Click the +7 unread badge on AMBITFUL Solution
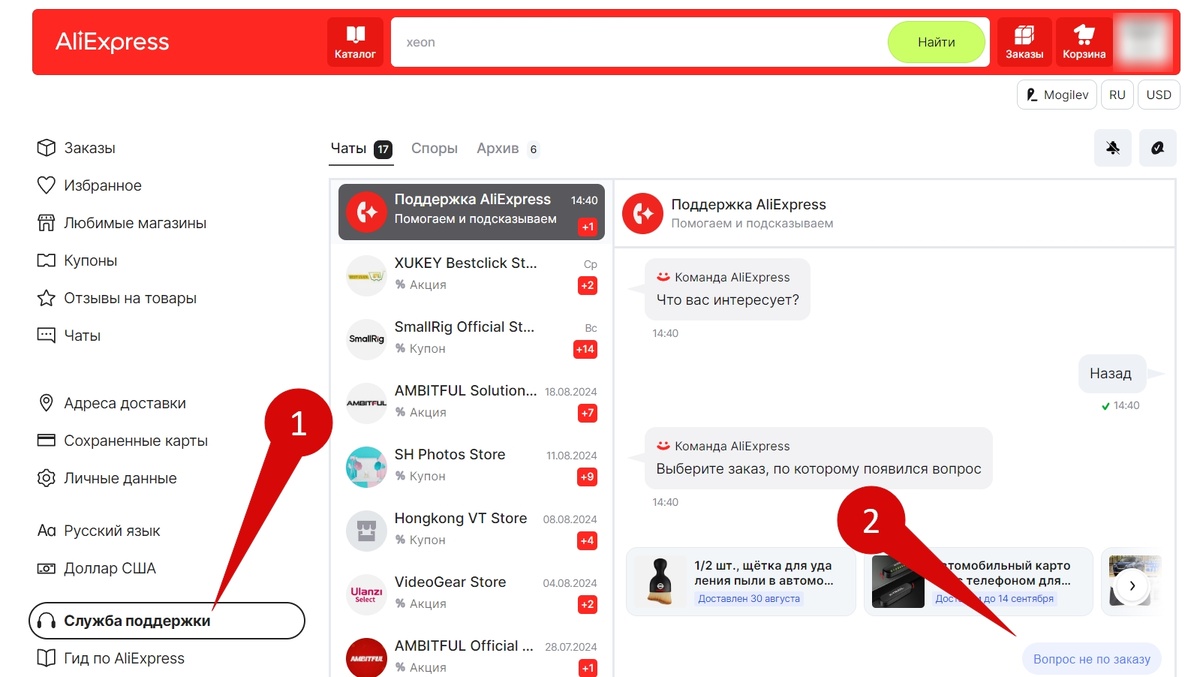 click(x=587, y=413)
